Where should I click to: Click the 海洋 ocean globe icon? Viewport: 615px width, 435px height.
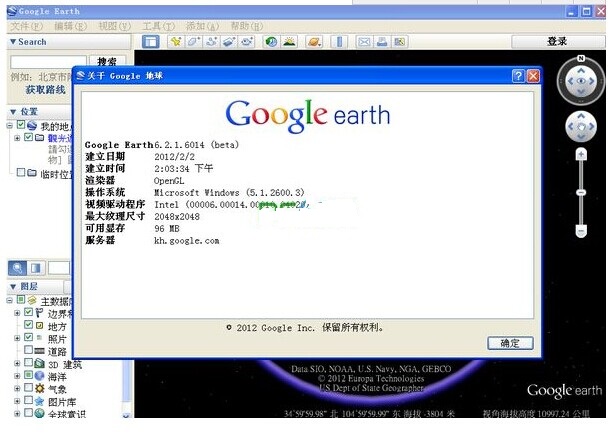(x=39, y=376)
